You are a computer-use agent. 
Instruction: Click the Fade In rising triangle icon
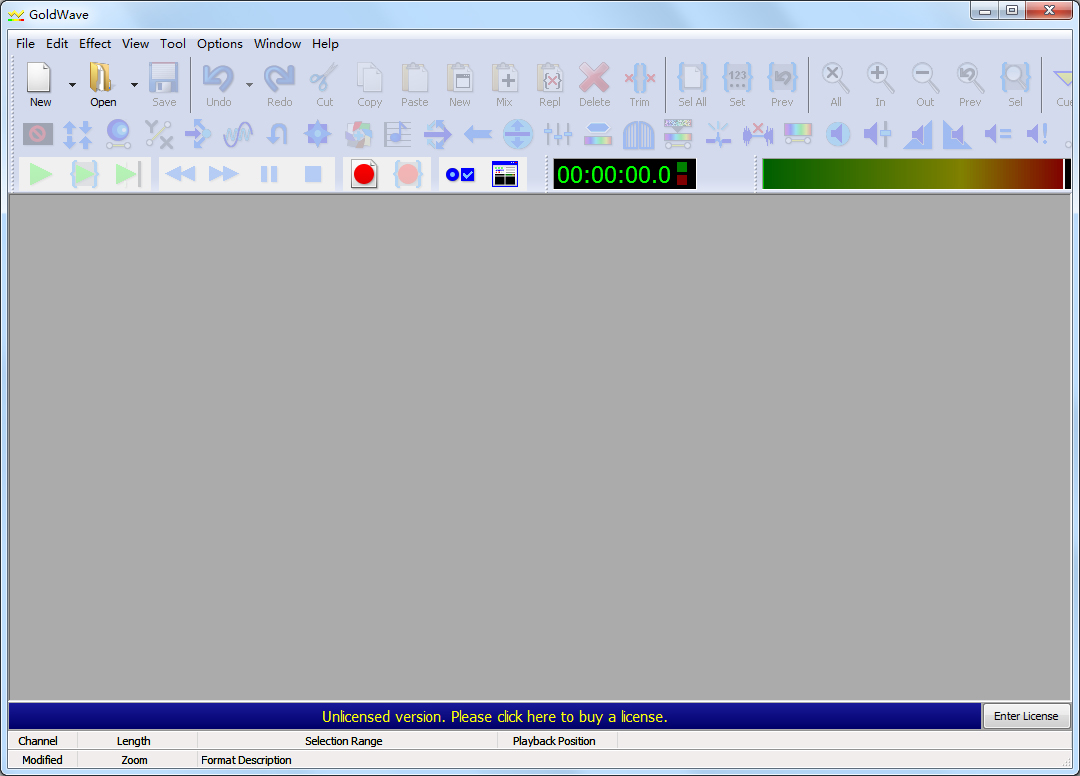[917, 134]
